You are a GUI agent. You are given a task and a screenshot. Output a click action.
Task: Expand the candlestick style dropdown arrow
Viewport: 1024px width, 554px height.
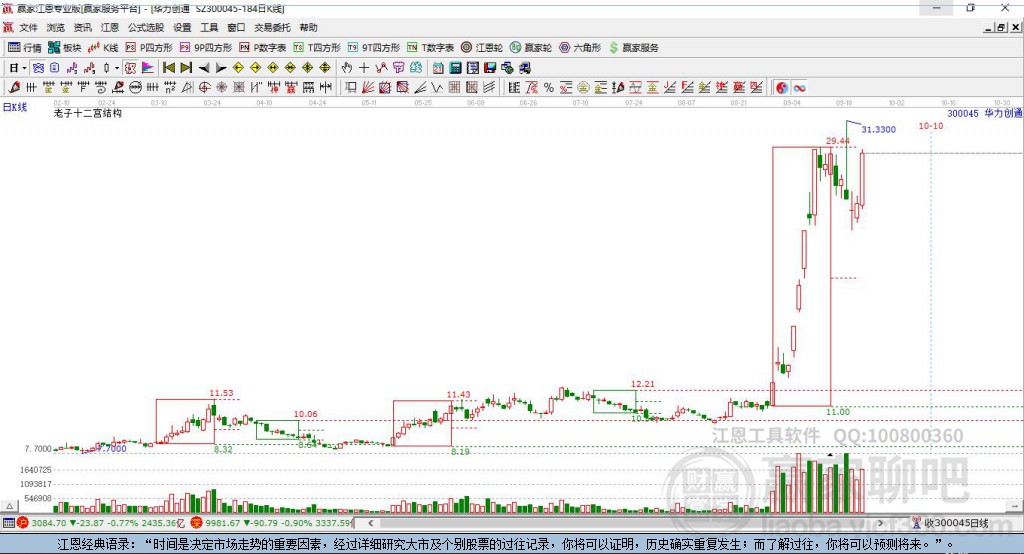pyautogui.click(x=117, y=68)
